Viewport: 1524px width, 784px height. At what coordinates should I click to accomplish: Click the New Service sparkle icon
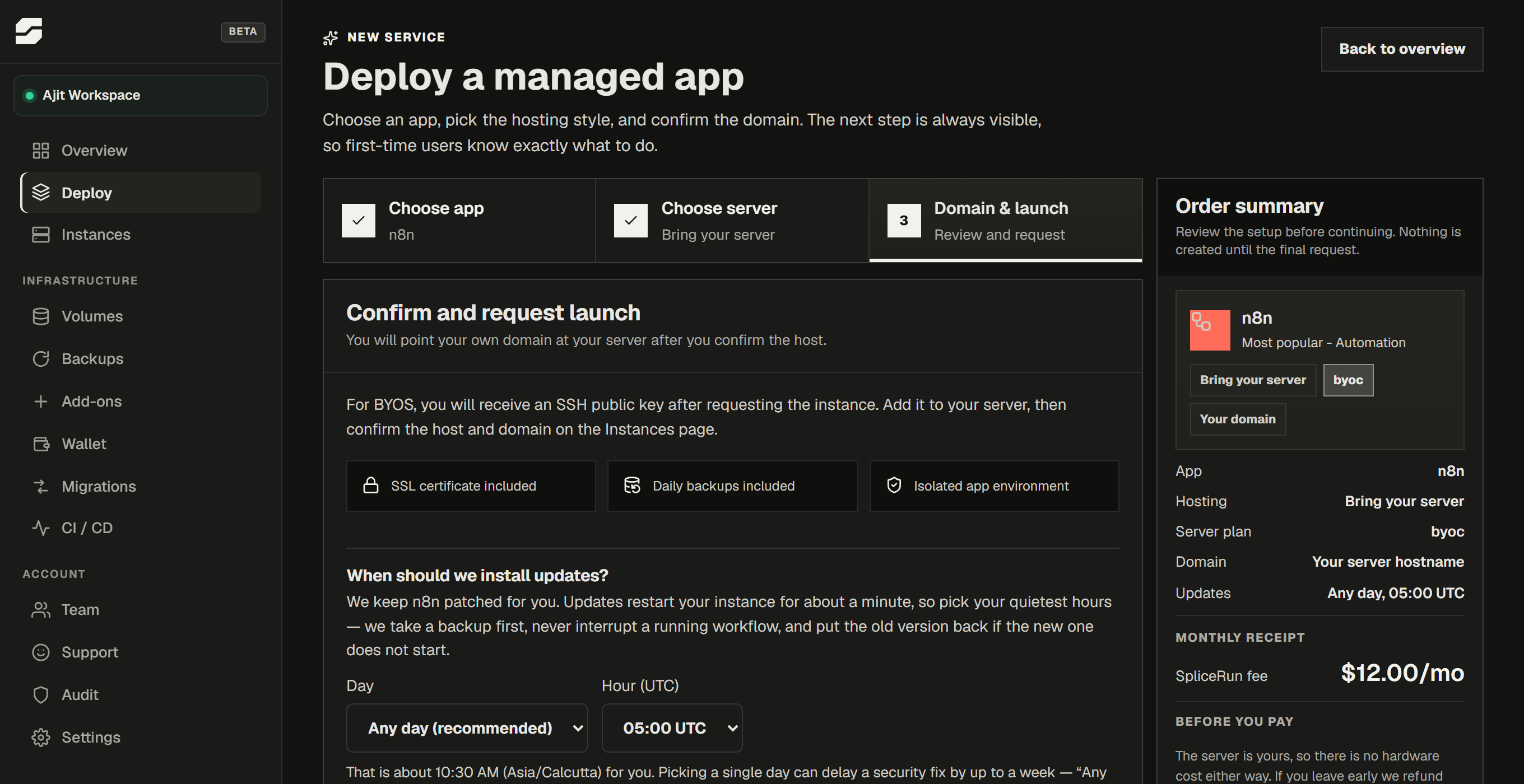pyautogui.click(x=331, y=38)
